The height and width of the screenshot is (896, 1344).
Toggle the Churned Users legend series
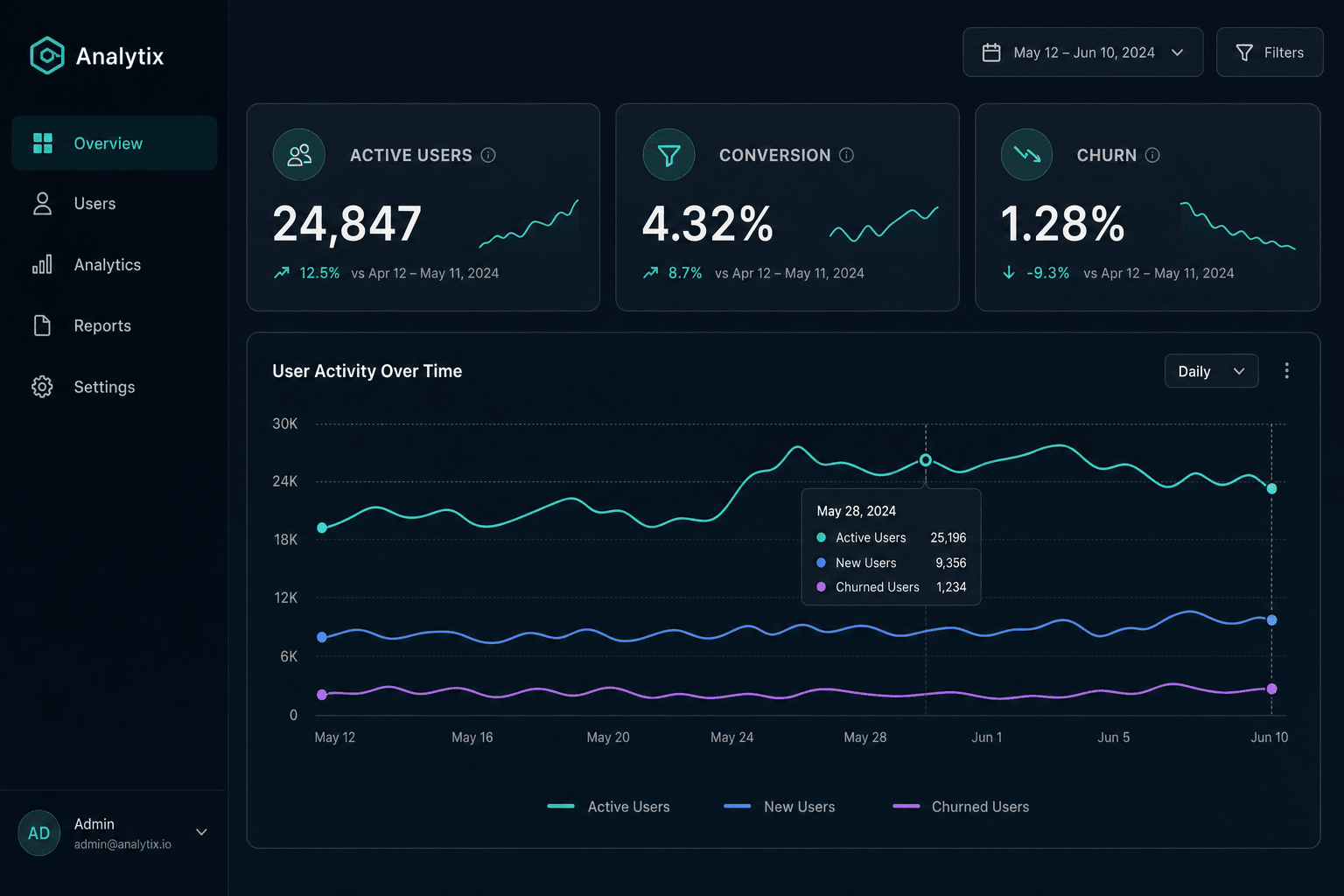[x=961, y=807]
